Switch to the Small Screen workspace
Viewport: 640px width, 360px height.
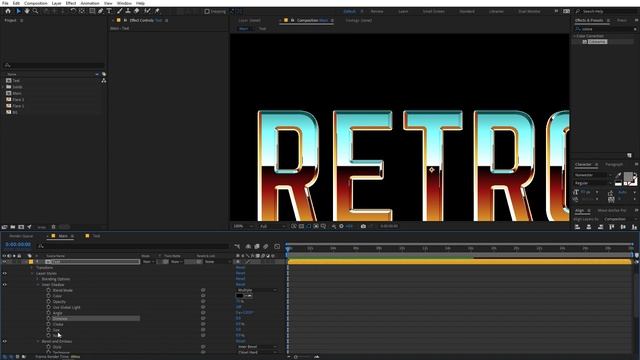433,11
